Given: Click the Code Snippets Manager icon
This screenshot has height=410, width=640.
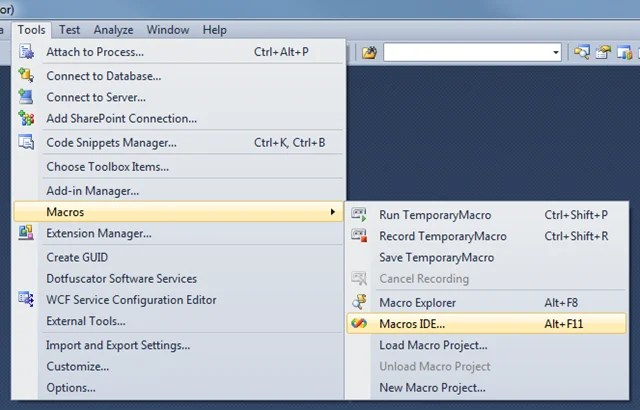Looking at the screenshot, I should point(26,143).
